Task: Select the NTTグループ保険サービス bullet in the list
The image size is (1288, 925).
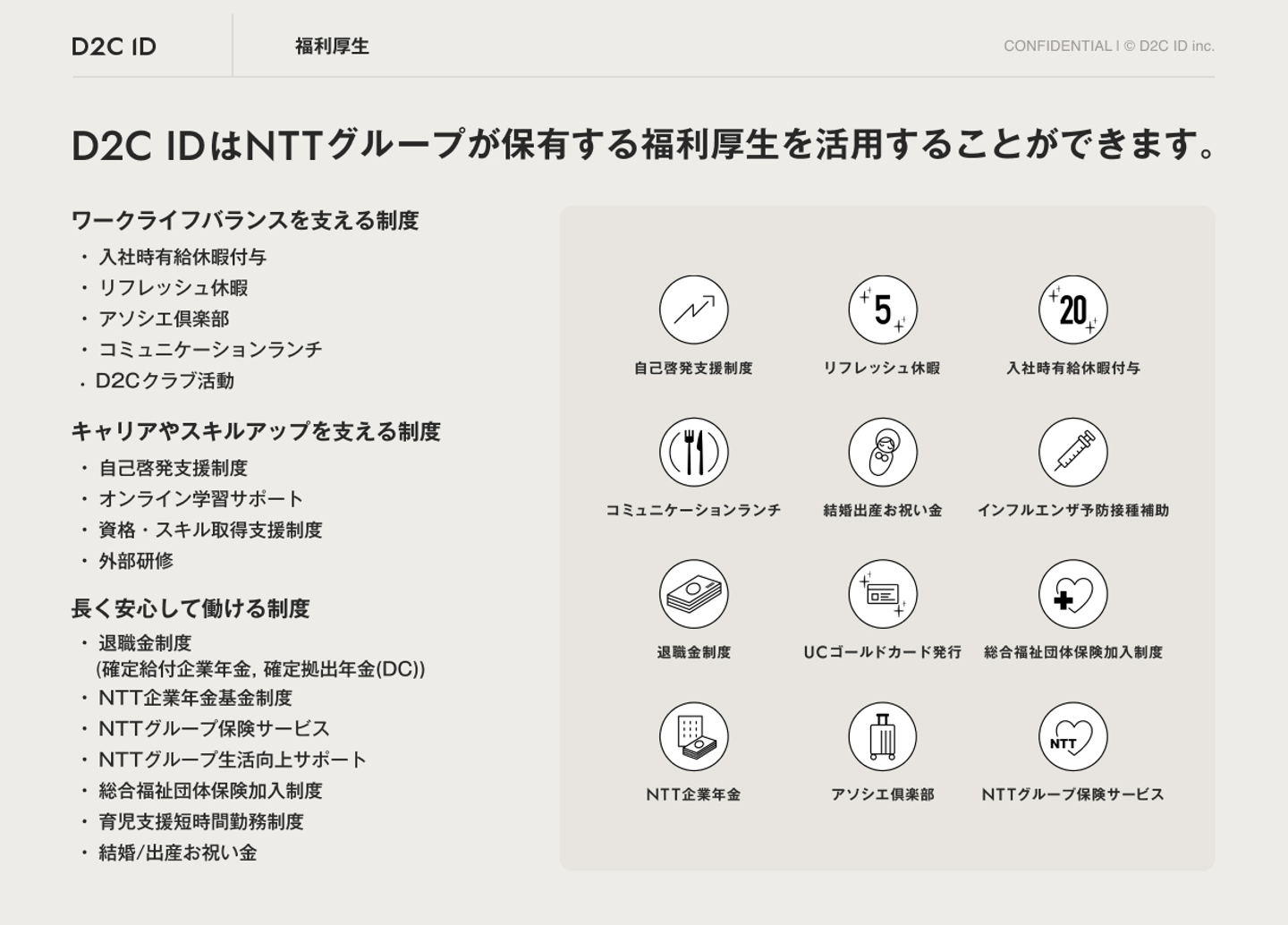Action: point(215,728)
